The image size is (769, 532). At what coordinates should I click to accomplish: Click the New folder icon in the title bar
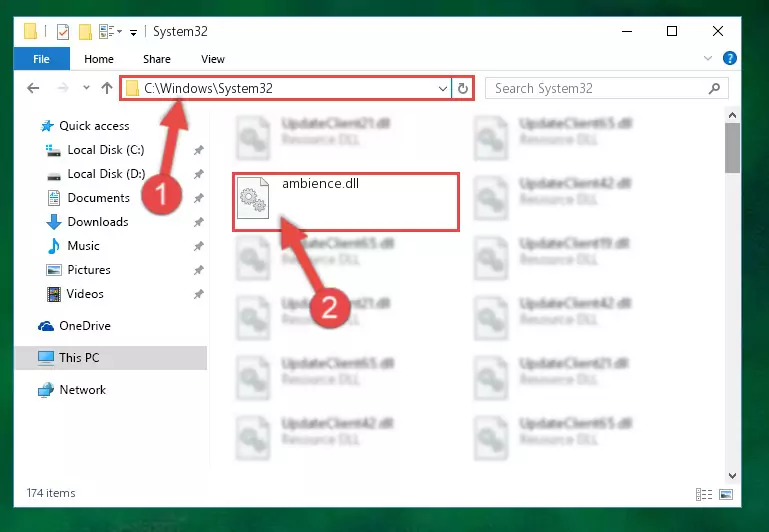pyautogui.click(x=85, y=32)
